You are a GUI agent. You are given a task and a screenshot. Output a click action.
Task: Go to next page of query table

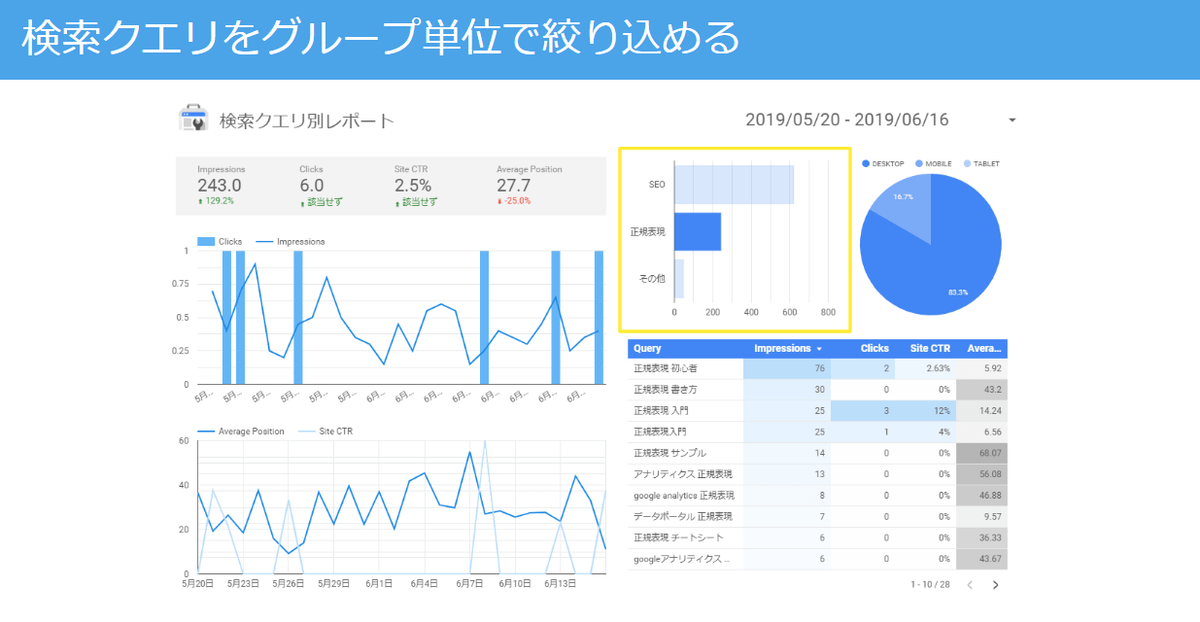pos(995,584)
